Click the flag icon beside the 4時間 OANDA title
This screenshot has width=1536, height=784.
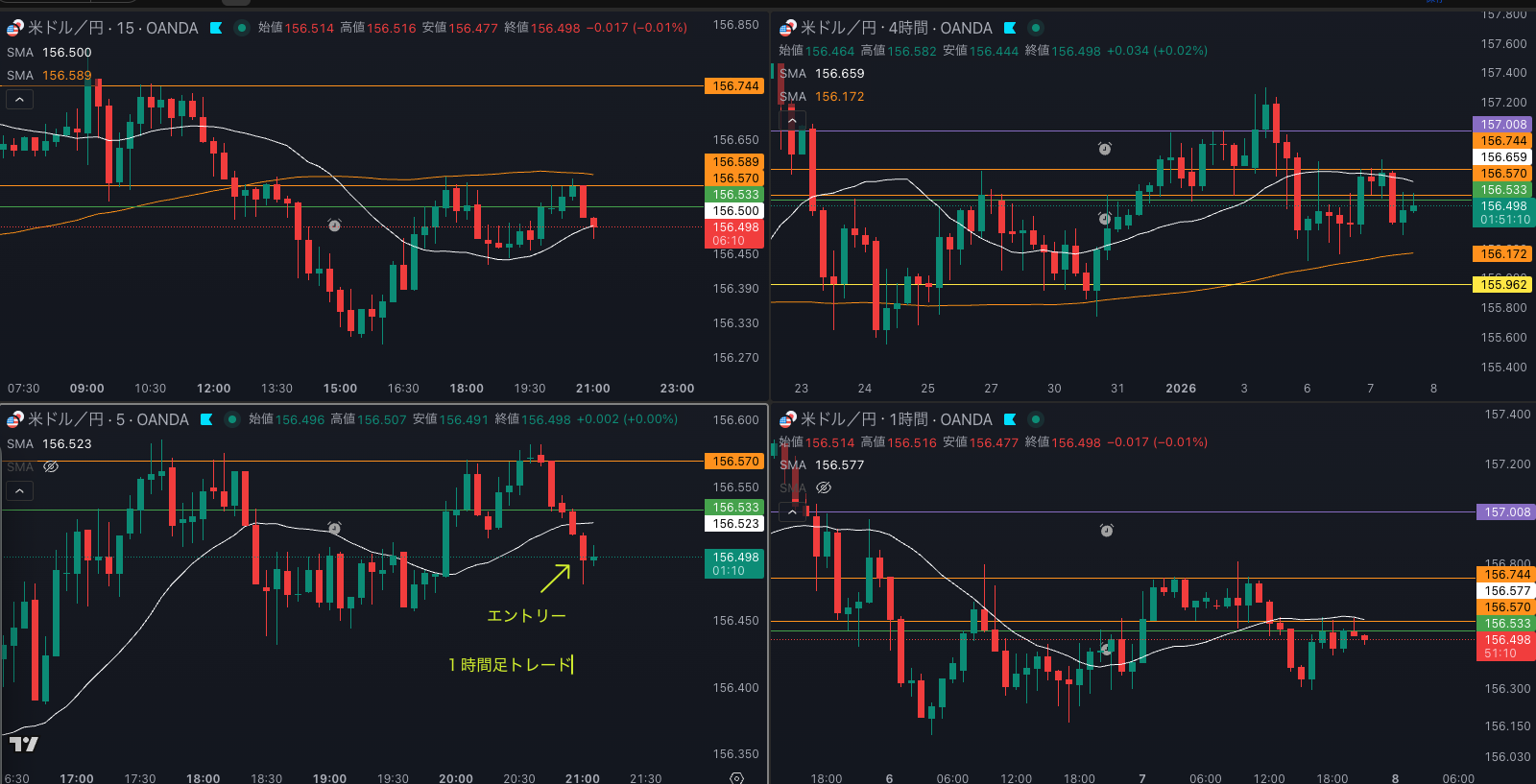point(1010,28)
